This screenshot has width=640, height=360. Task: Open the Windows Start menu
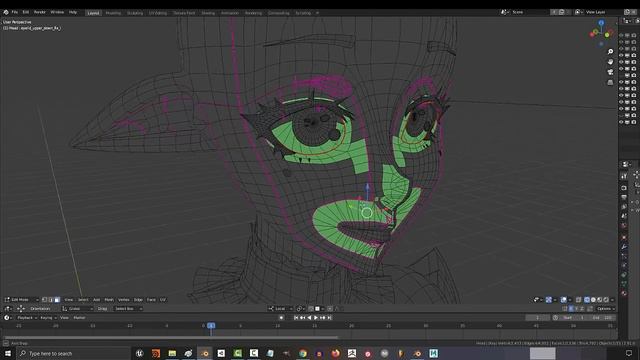(x=7, y=353)
